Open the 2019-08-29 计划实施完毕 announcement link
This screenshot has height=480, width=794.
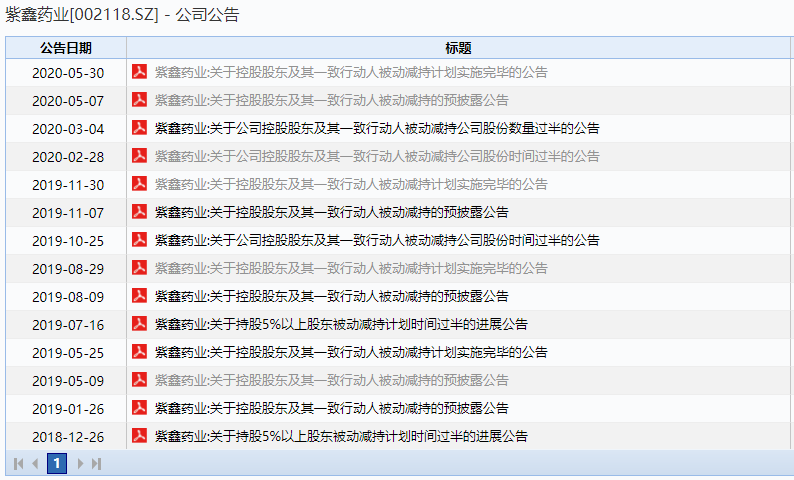[351, 268]
